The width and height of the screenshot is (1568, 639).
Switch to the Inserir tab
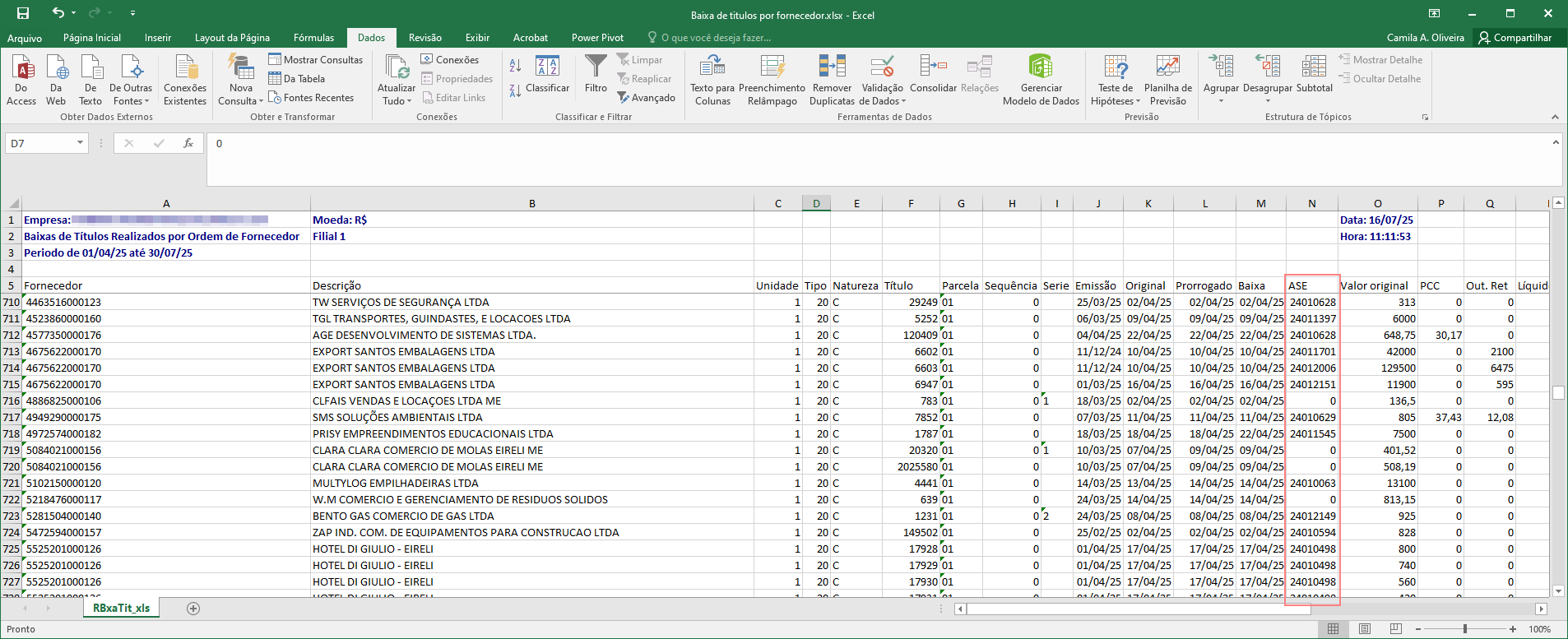tap(158, 38)
